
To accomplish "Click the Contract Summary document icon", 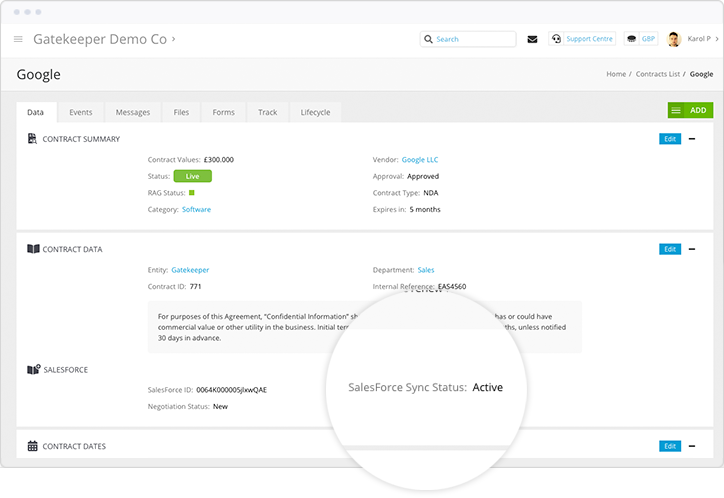I will 32,138.
